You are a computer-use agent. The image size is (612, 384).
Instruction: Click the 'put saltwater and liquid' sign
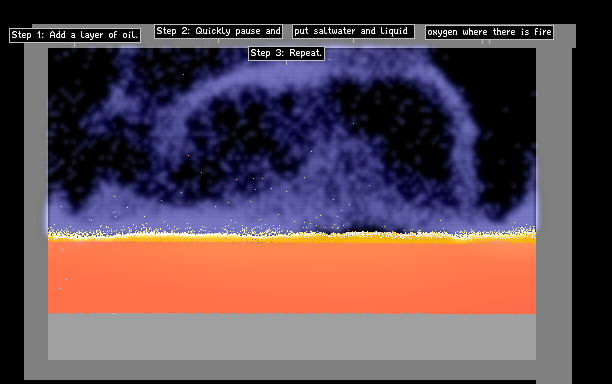click(x=353, y=31)
